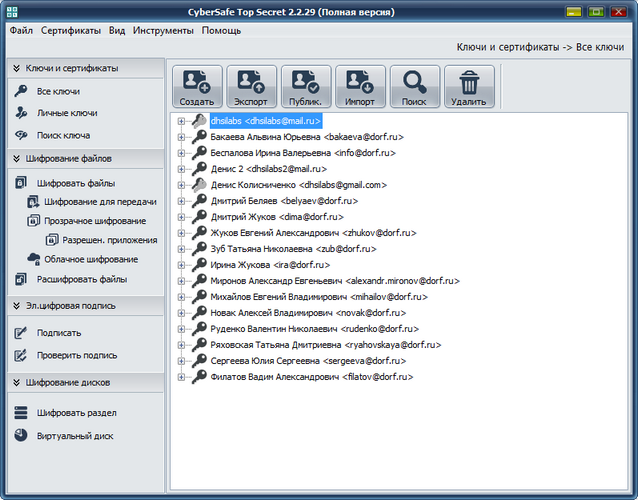Click the icon beside Шифровать файлы
This screenshot has width=638, height=500.
coord(21,183)
